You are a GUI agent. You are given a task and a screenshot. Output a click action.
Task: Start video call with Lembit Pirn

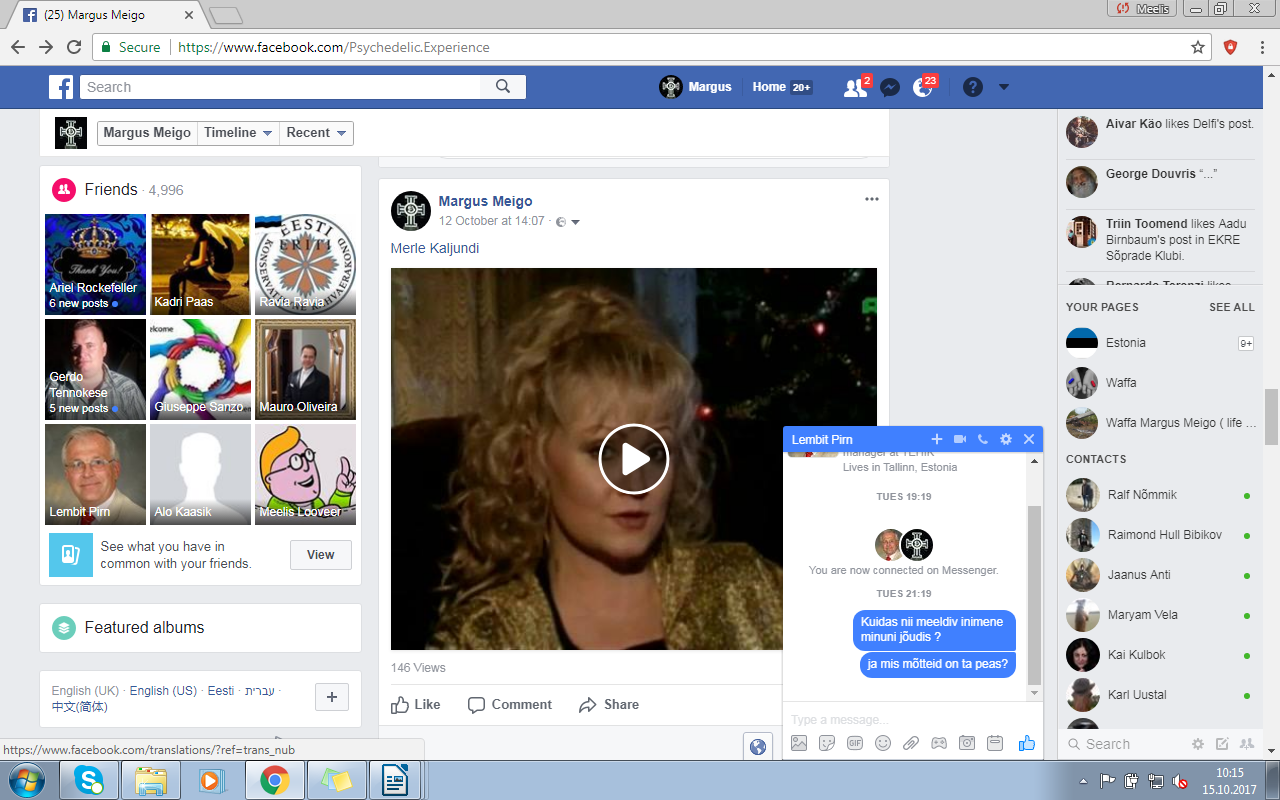click(x=960, y=439)
